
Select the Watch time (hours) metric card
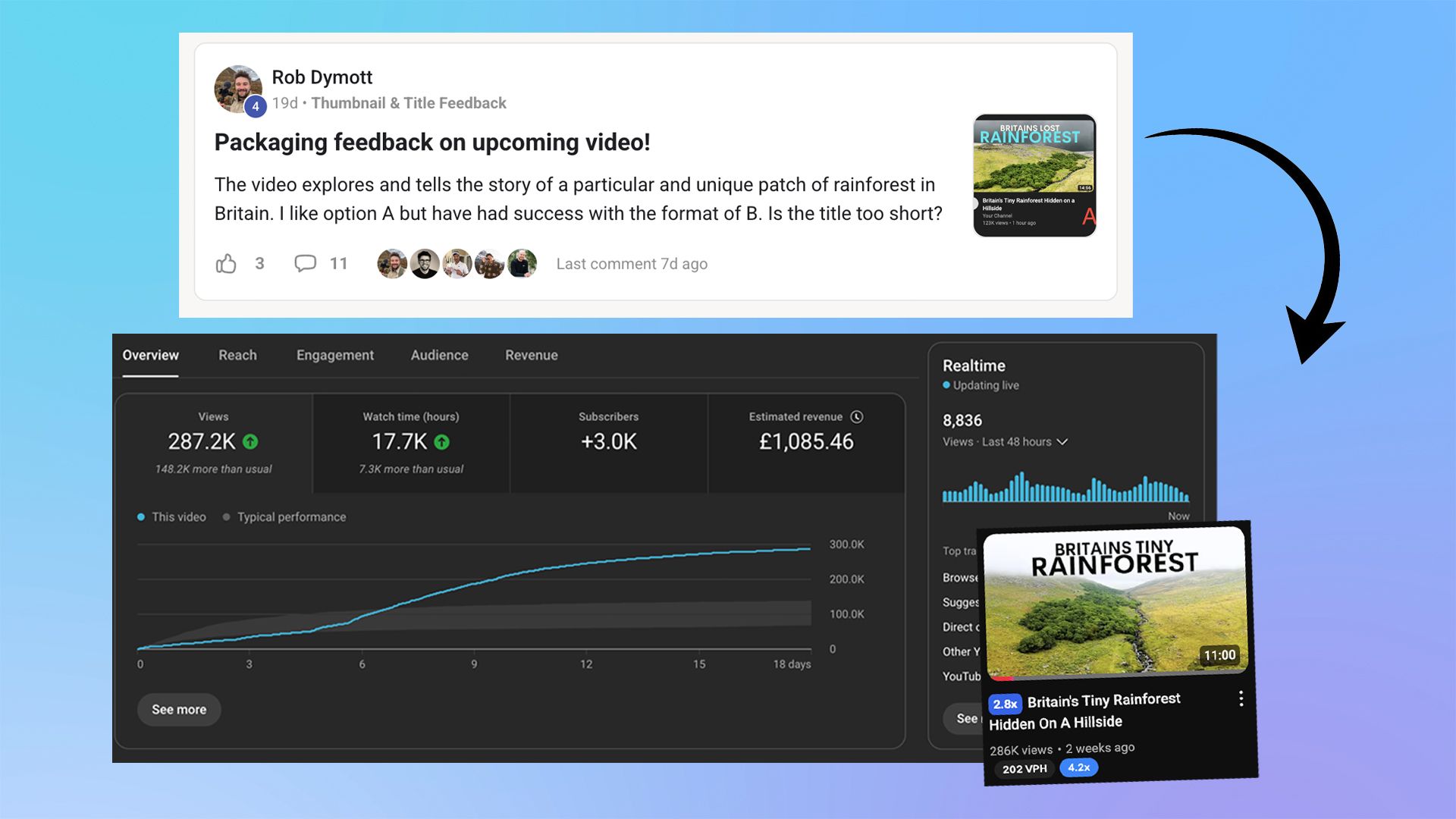[x=411, y=444]
